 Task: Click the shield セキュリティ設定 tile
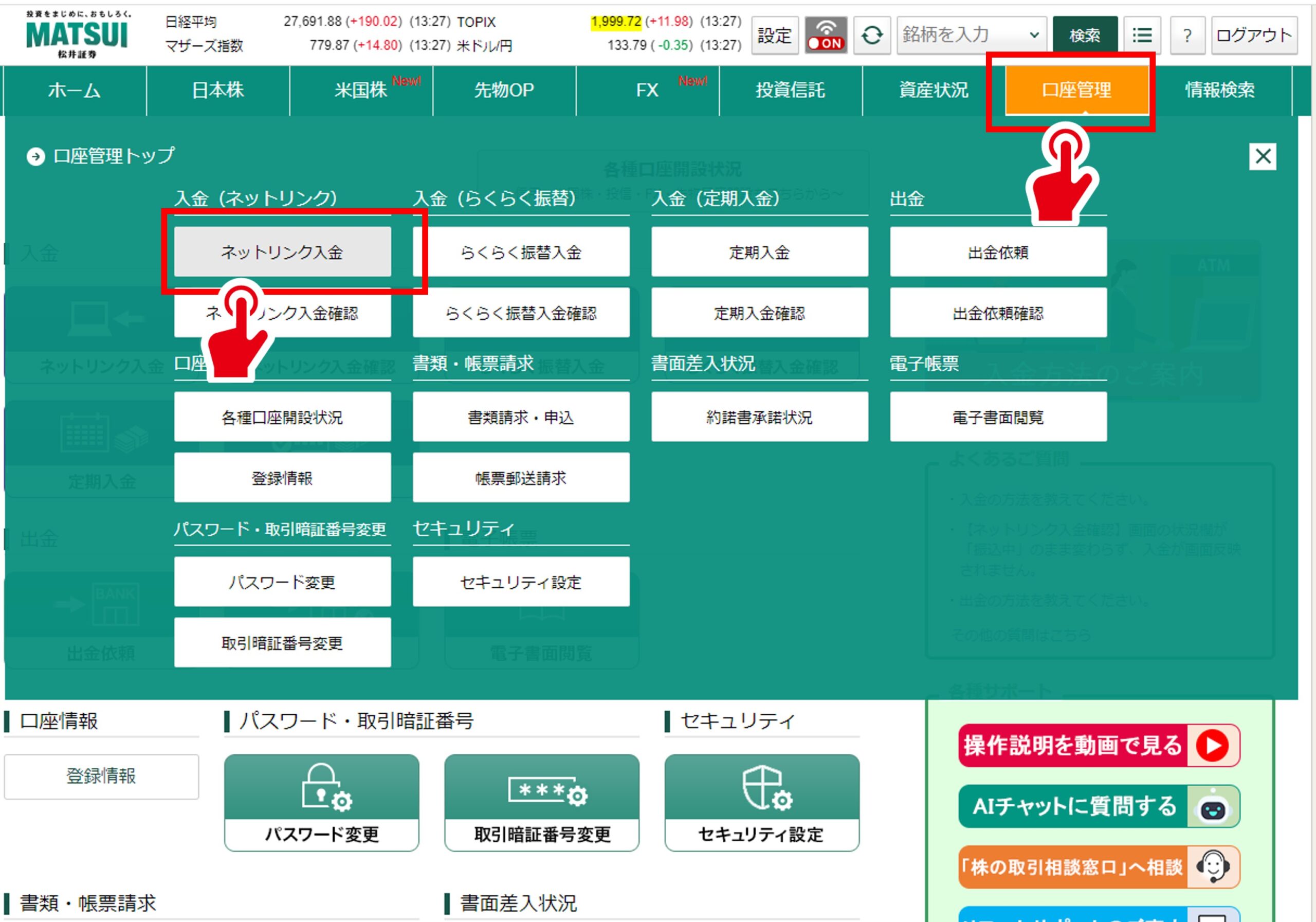(762, 803)
